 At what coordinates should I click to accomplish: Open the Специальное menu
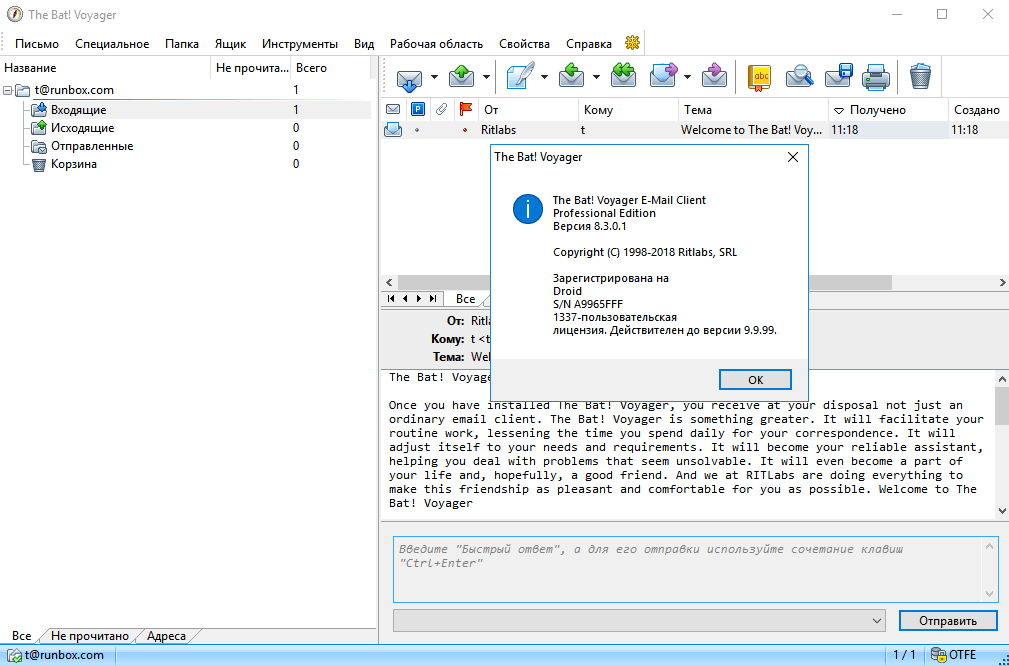point(112,44)
